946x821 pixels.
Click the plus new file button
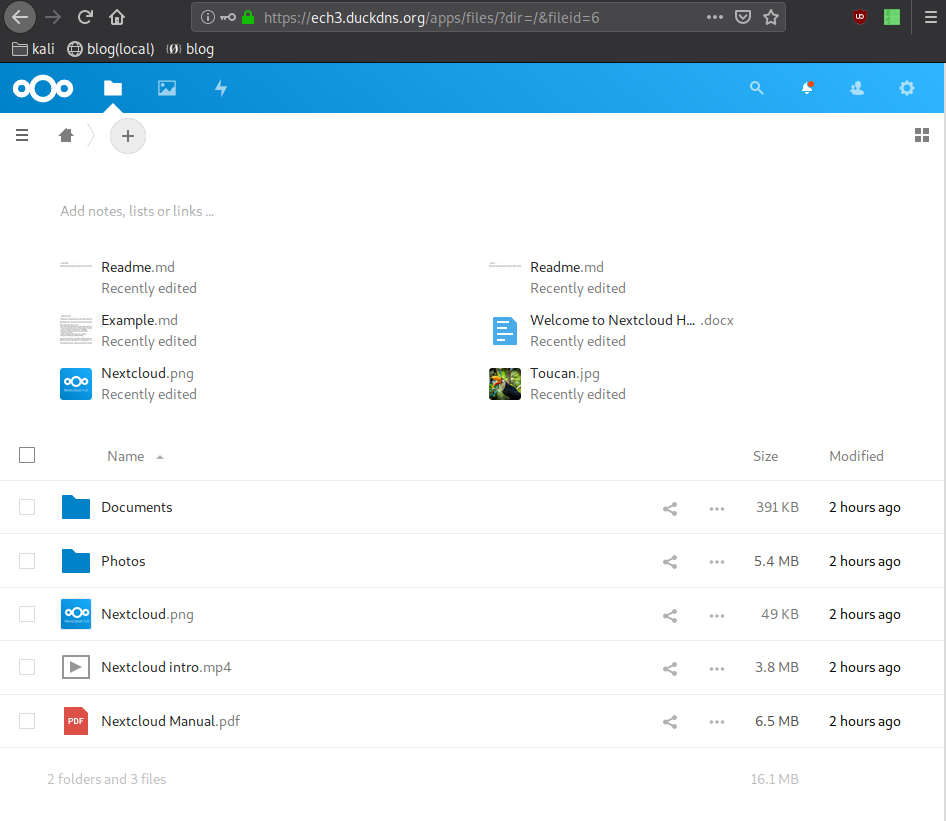128,136
